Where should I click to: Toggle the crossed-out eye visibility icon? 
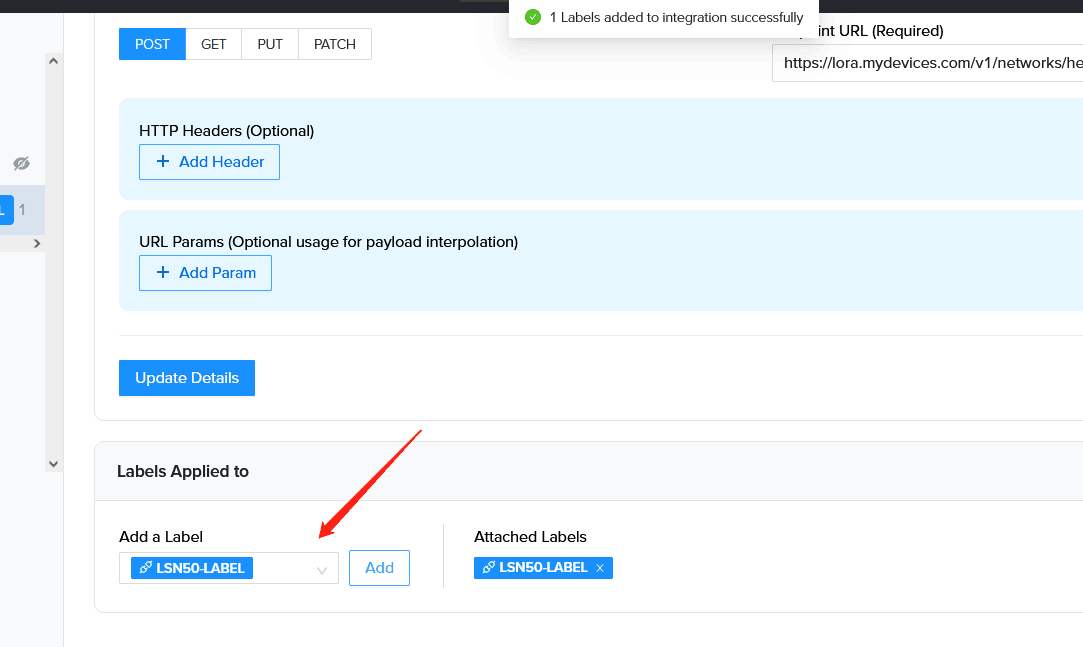(21, 164)
